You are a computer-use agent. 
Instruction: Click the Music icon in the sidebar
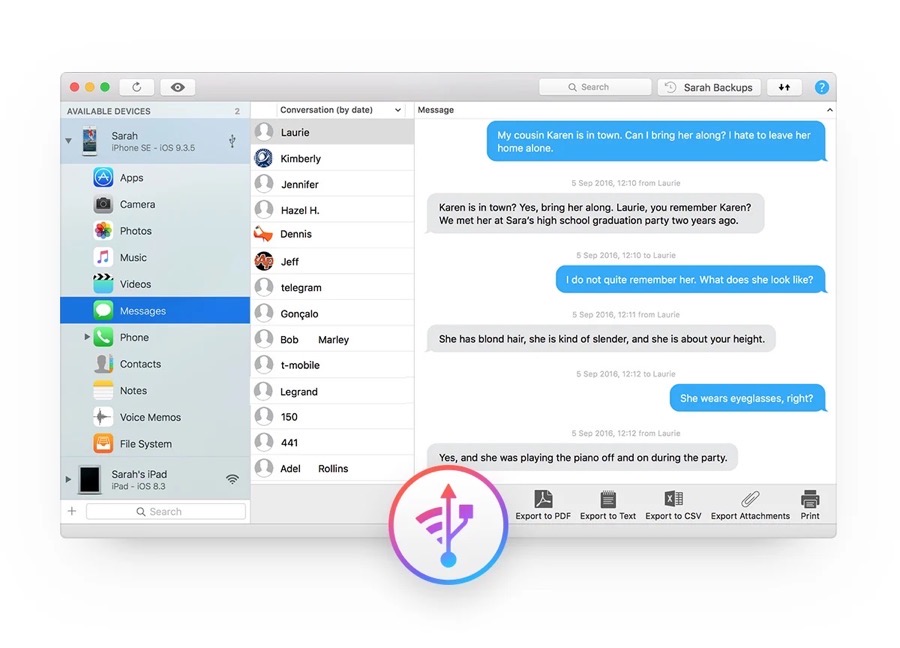[104, 257]
